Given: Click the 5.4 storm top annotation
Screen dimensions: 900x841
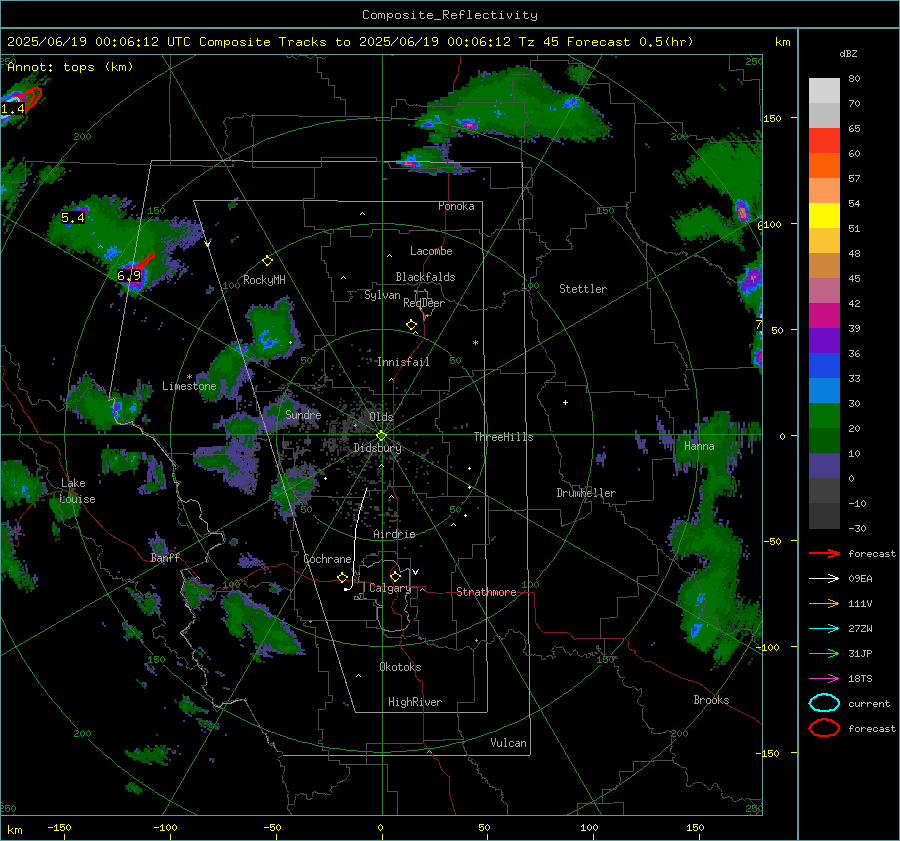Looking at the screenshot, I should 73,218.
